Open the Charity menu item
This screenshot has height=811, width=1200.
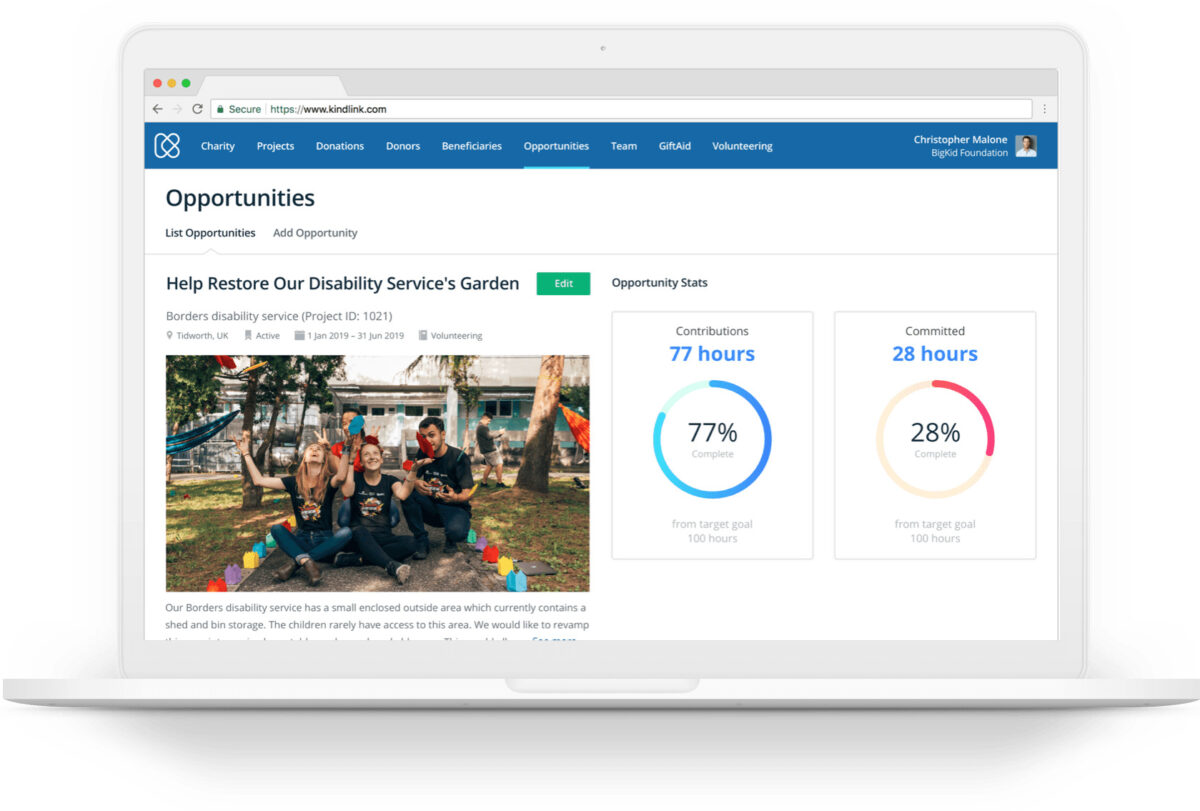click(217, 146)
